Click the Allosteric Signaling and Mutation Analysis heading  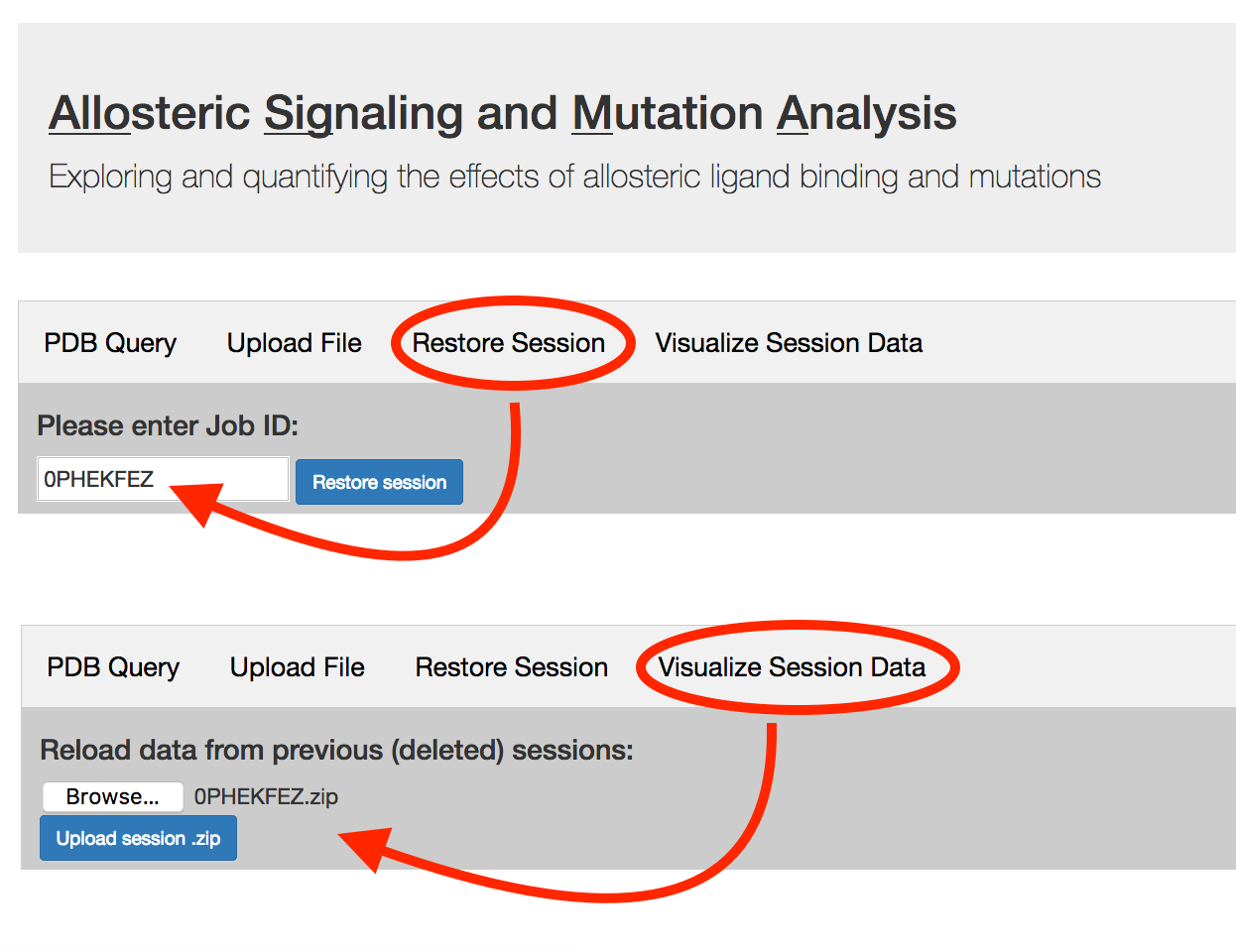coord(502,113)
